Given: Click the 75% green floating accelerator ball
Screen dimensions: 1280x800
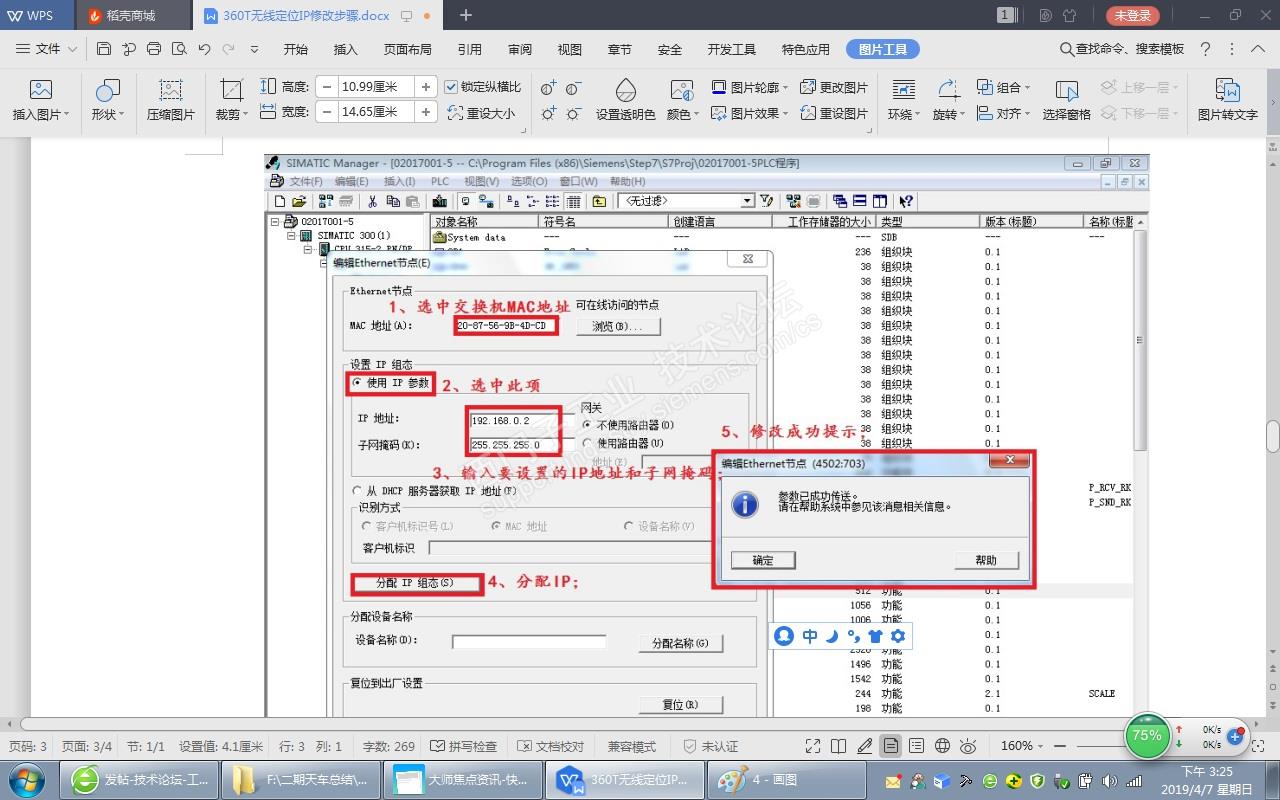Looking at the screenshot, I should 1146,736.
